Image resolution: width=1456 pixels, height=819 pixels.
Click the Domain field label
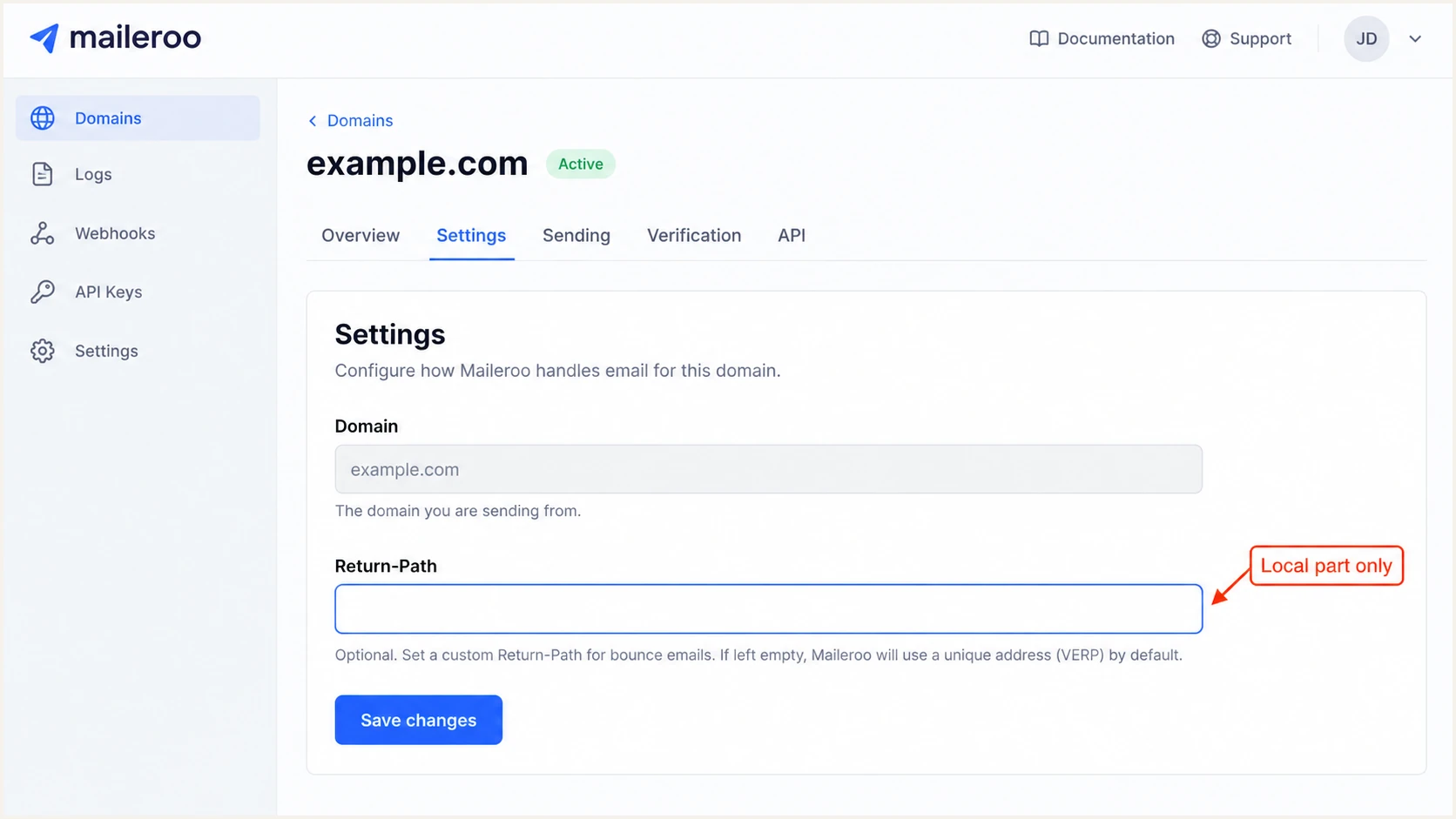coord(367,426)
